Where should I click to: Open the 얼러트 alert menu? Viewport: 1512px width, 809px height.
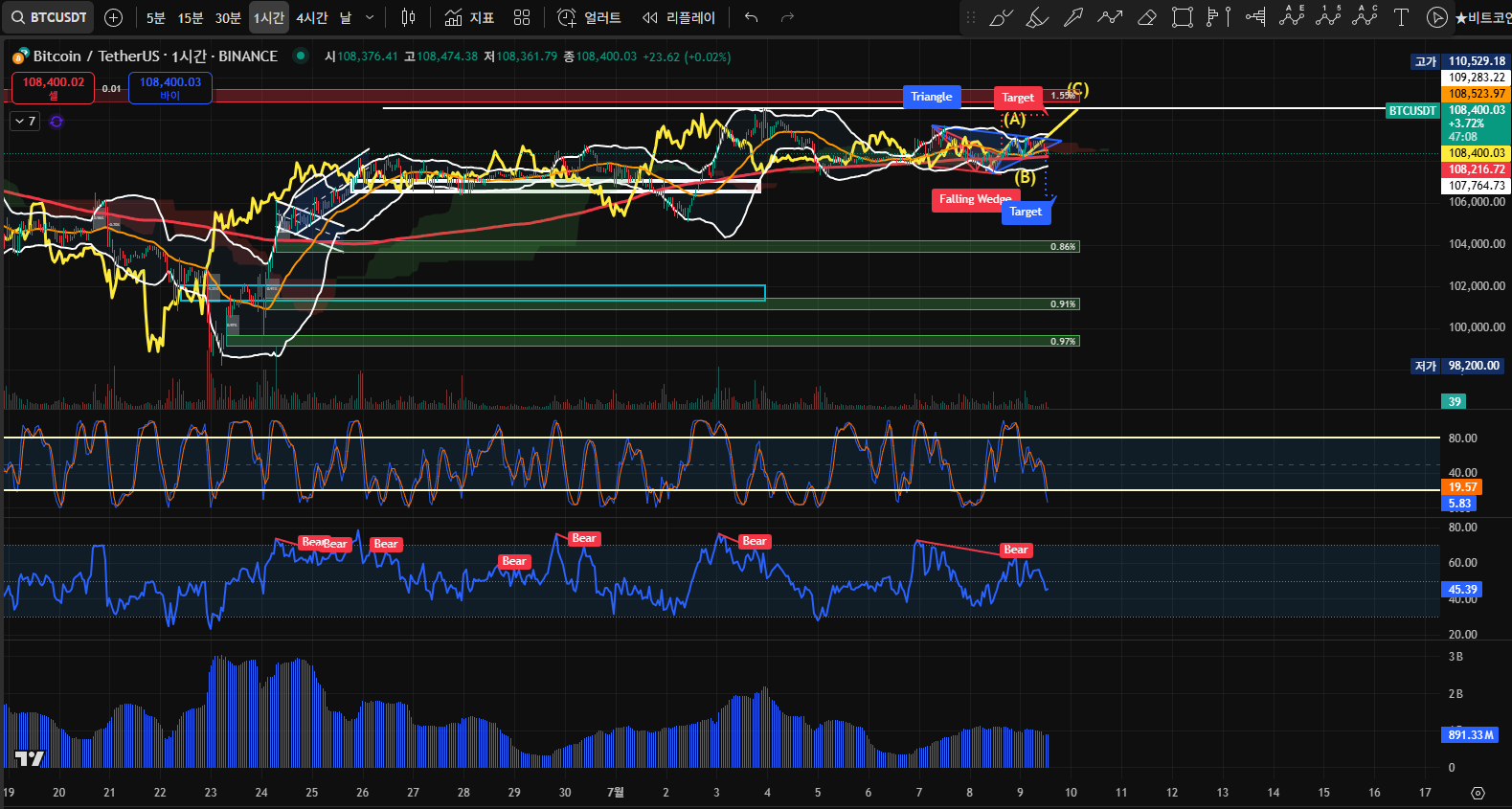590,17
